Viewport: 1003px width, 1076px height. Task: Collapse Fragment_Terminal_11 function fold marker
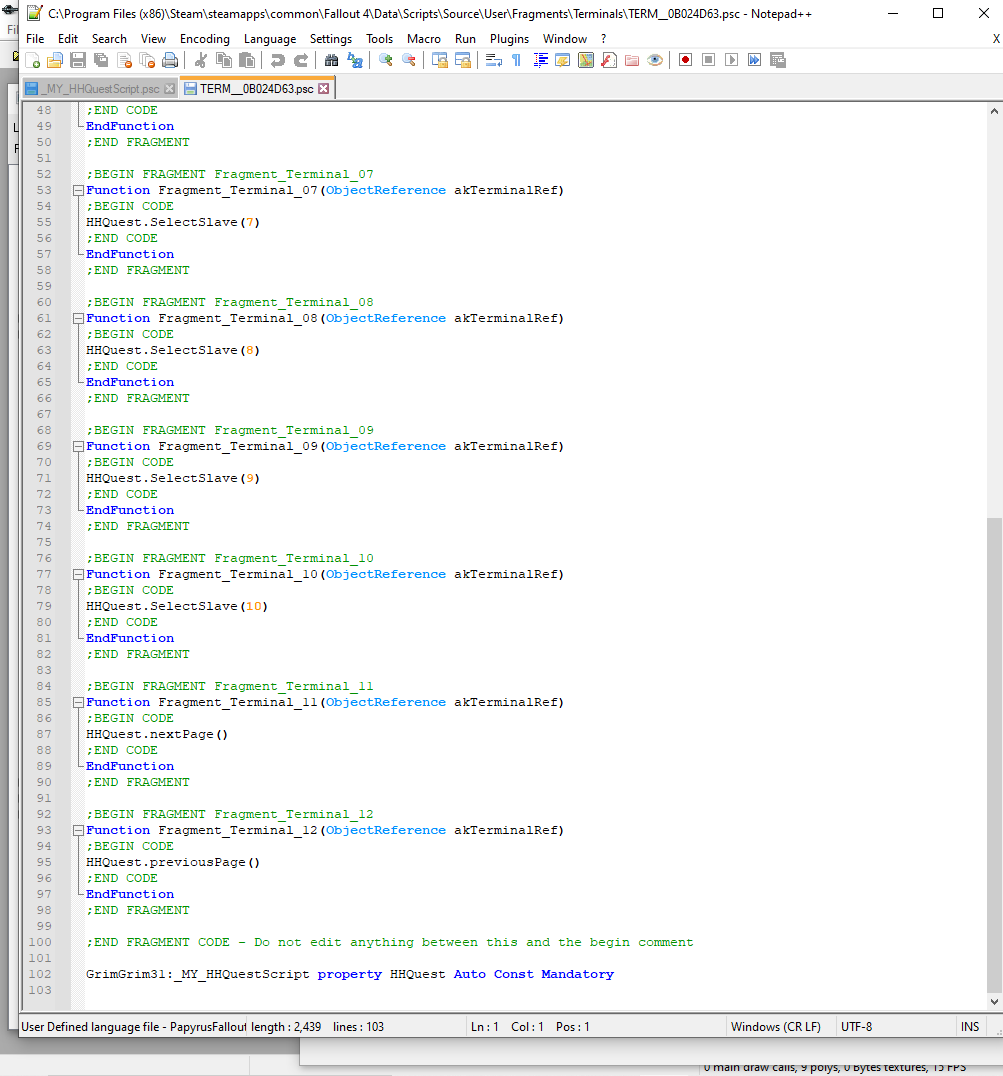[x=78, y=703]
